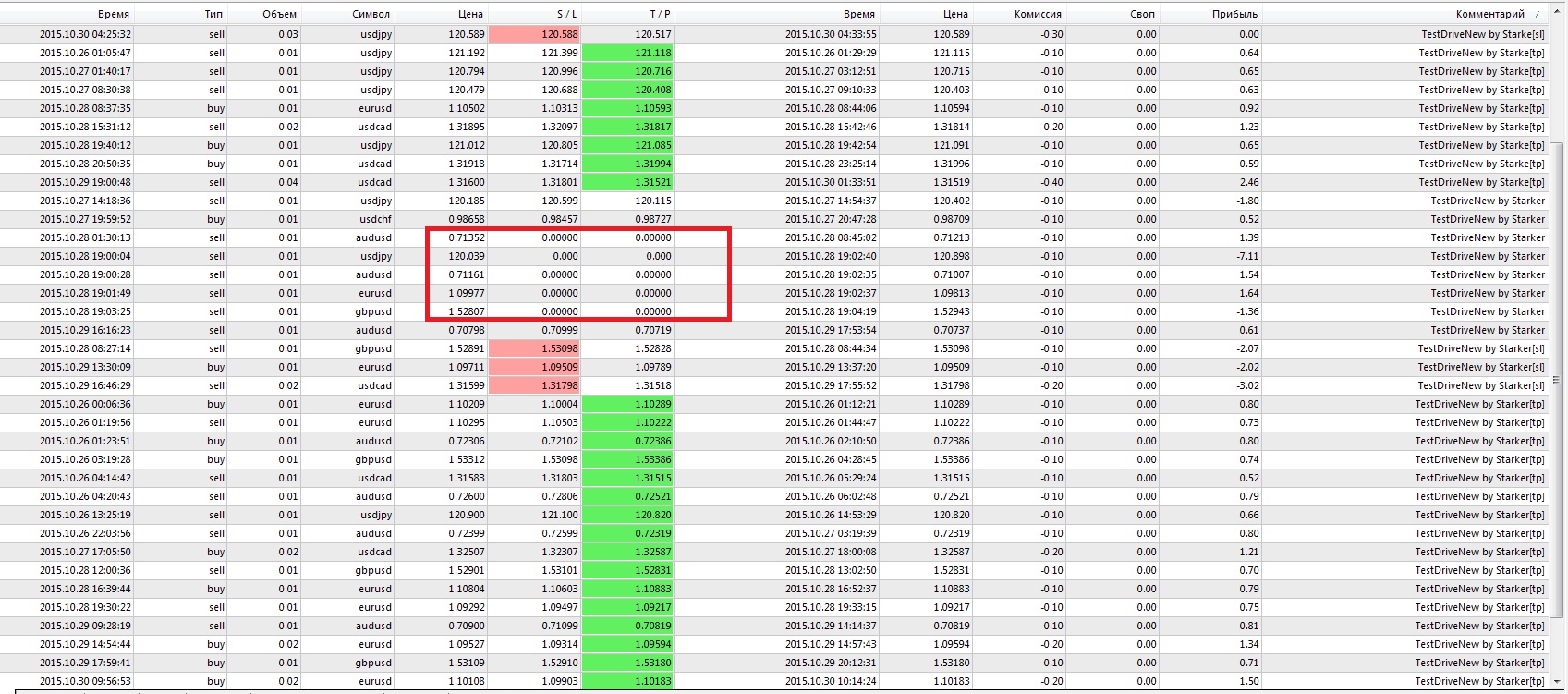Click the commission value -0.40
Image resolution: width=1568 pixels, height=694 pixels.
click(1051, 182)
